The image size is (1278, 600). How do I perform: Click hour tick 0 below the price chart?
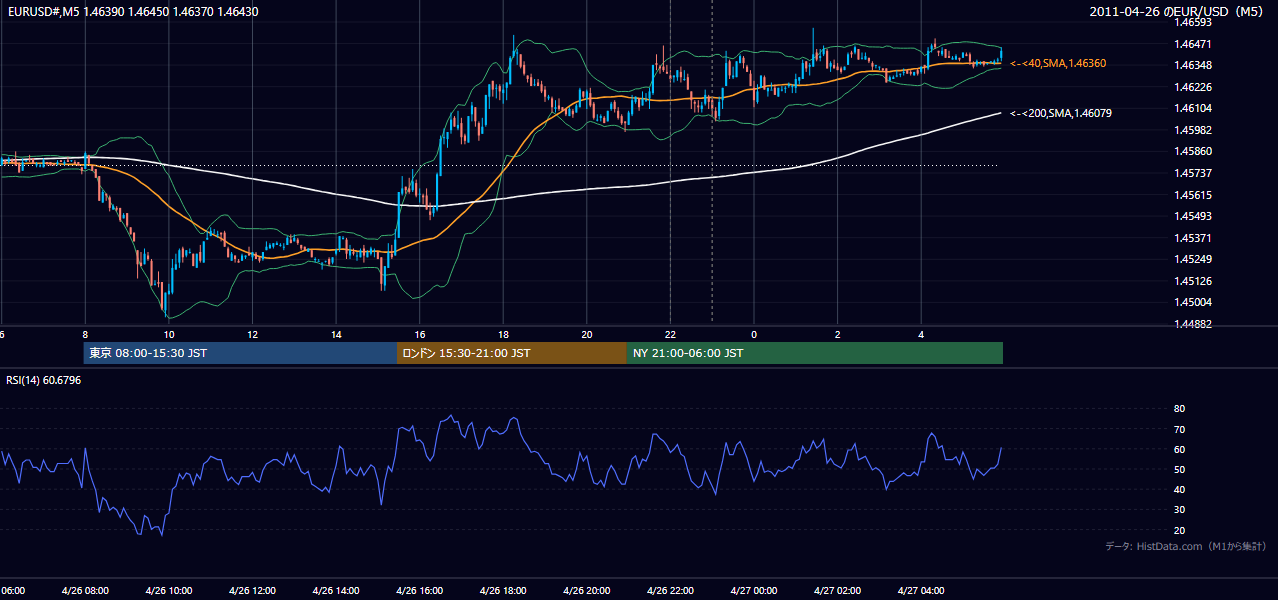(x=754, y=334)
